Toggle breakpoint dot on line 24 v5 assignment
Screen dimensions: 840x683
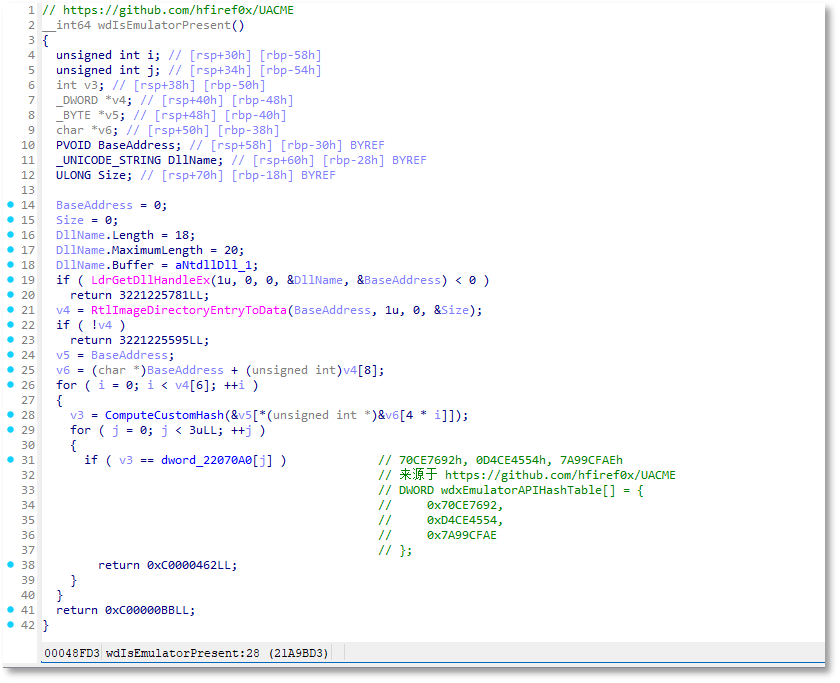tap(11, 355)
